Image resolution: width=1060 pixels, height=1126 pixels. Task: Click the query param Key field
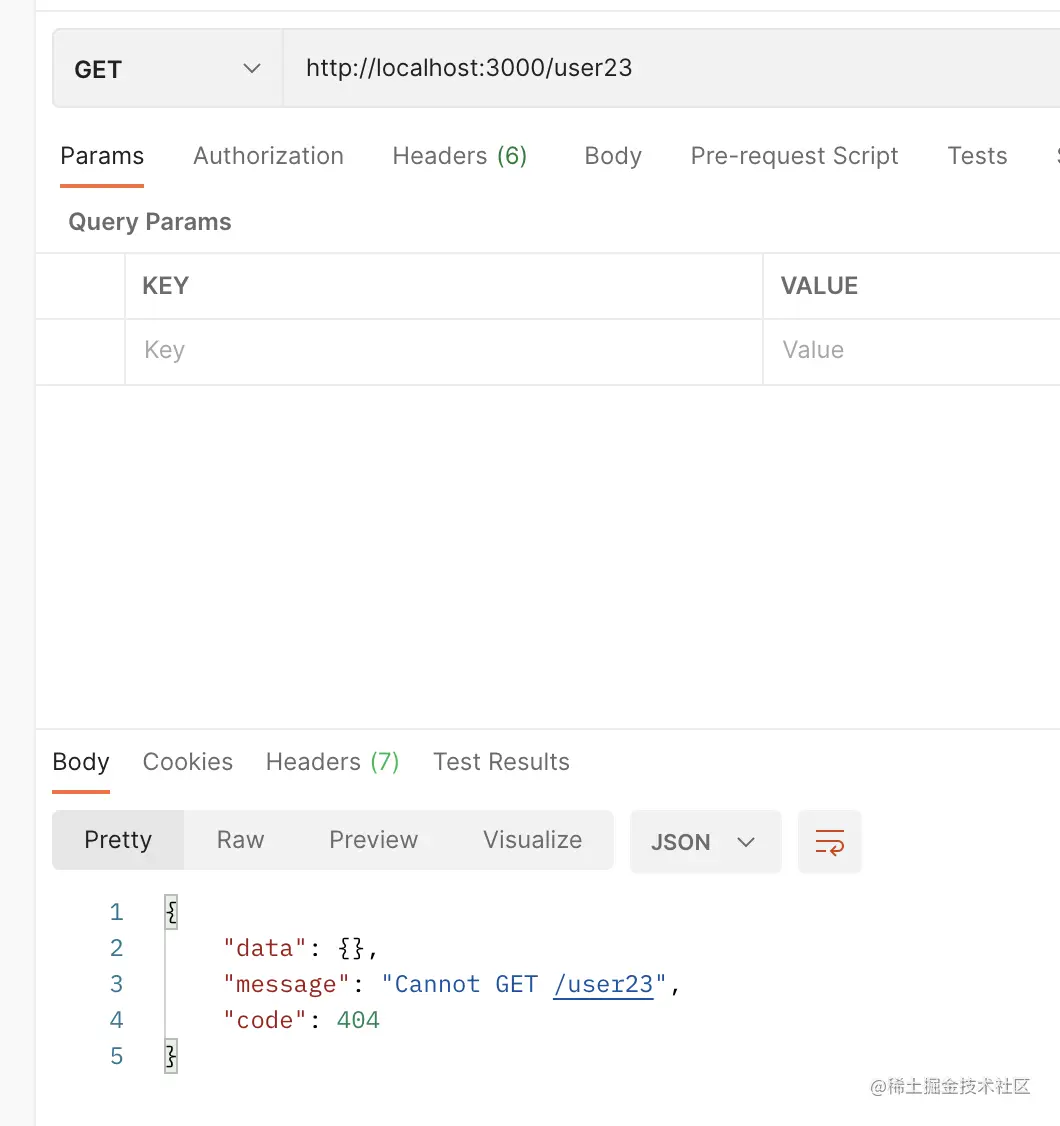click(443, 351)
